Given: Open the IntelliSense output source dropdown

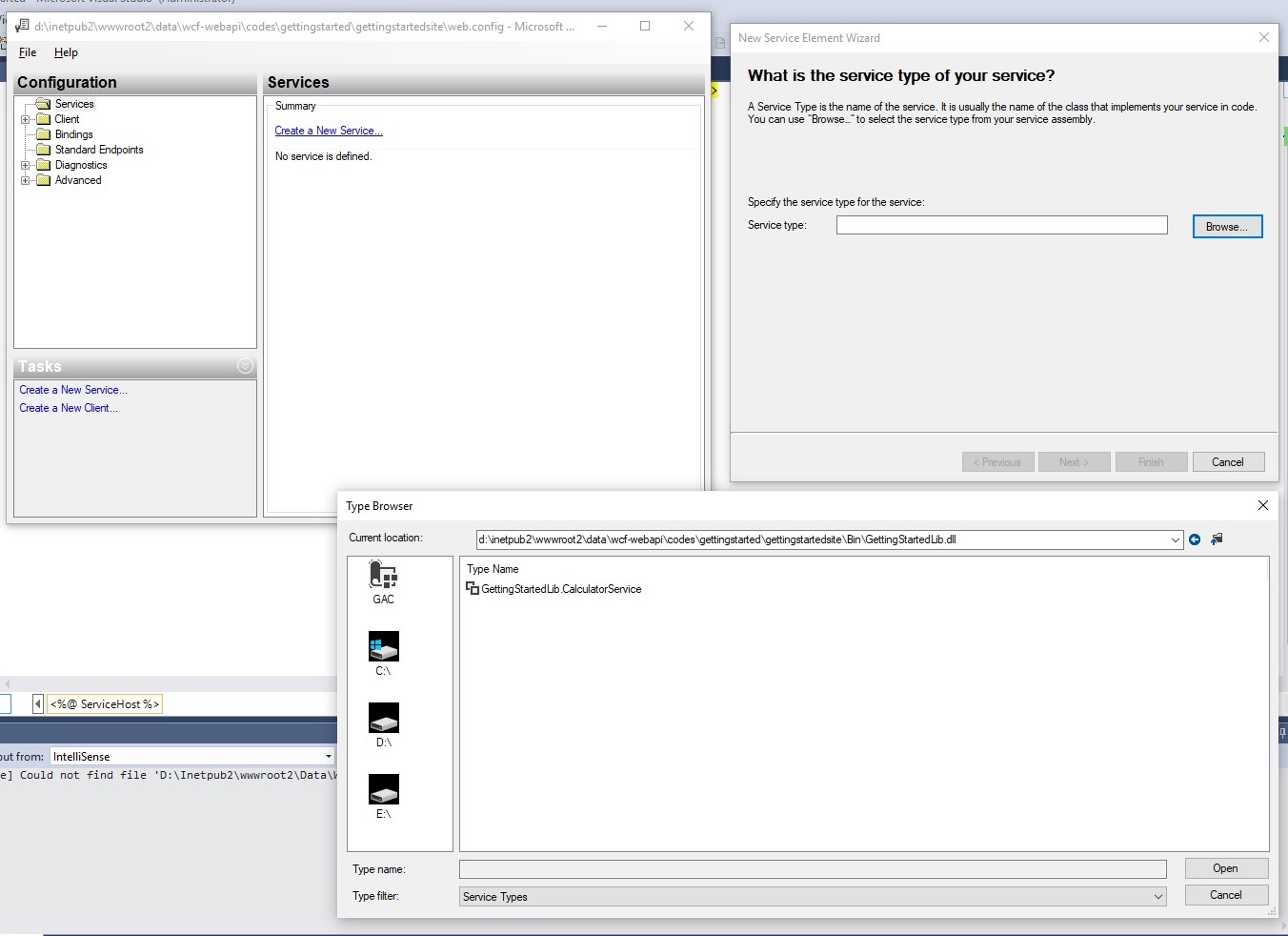Looking at the screenshot, I should (x=328, y=756).
